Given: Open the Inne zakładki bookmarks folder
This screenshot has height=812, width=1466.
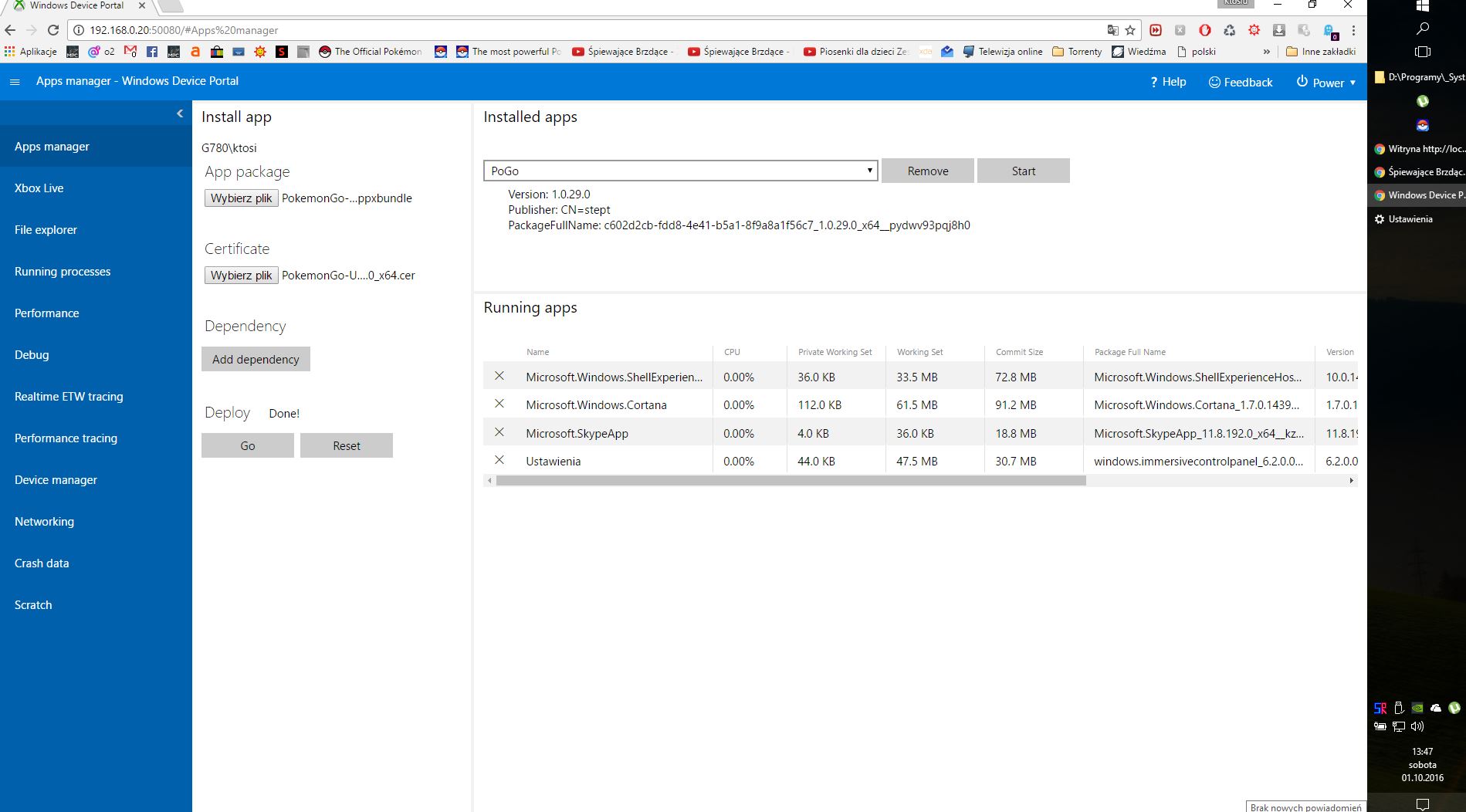Looking at the screenshot, I should point(1321,52).
